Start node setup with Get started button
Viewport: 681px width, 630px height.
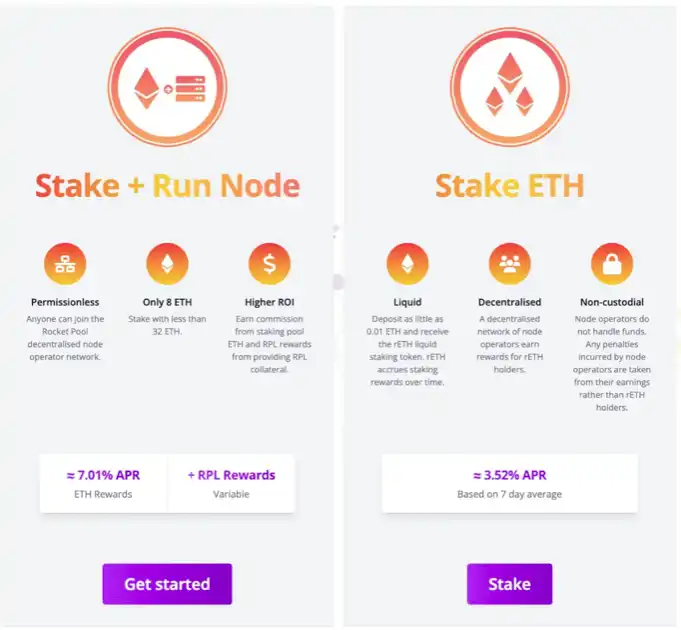(x=167, y=584)
